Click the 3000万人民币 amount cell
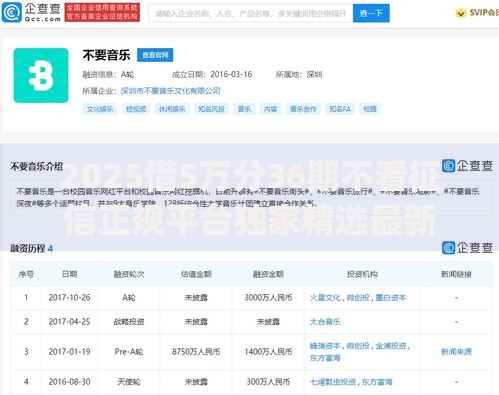The height and width of the screenshot is (395, 499). 268,298
